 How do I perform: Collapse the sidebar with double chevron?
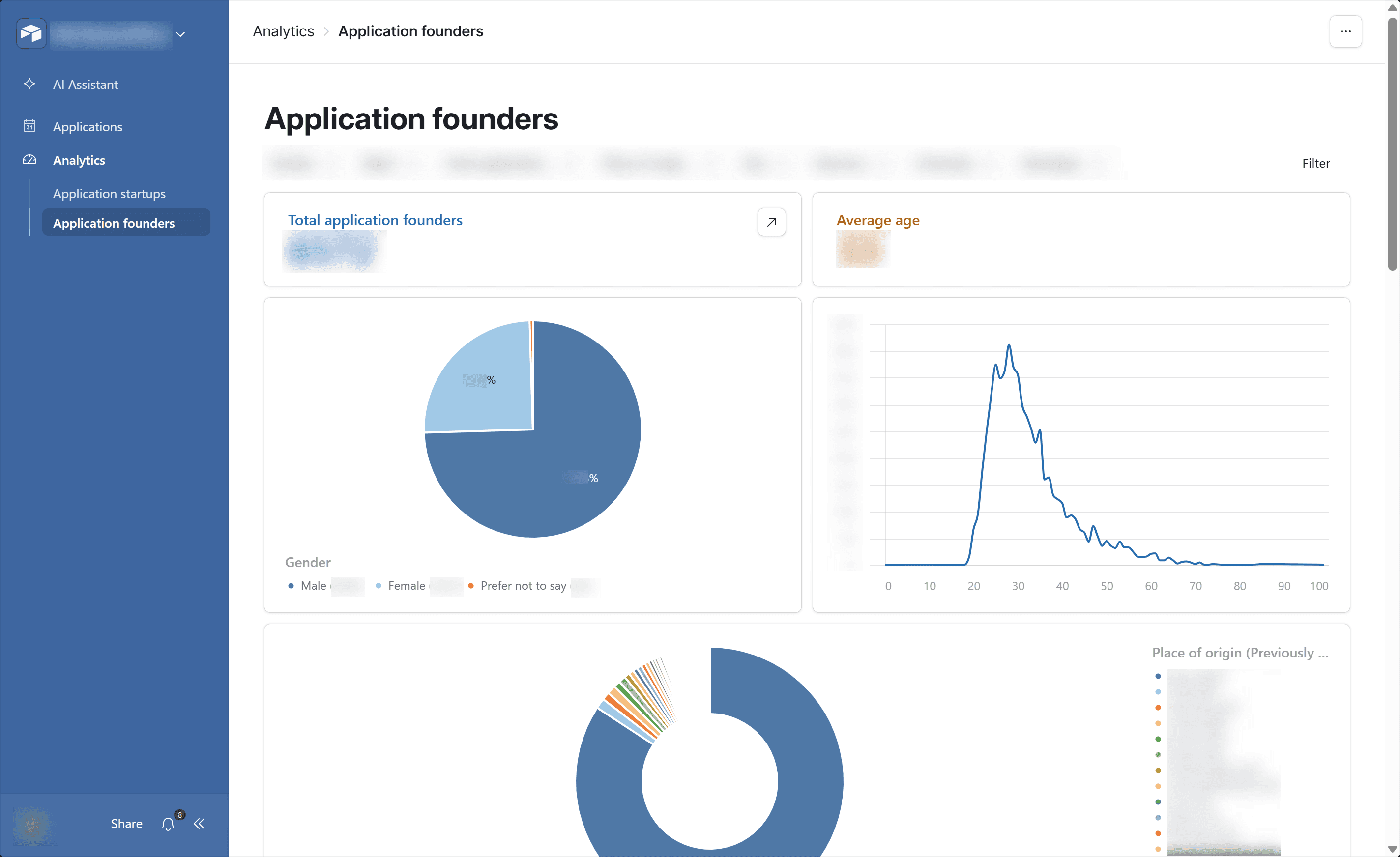point(199,824)
